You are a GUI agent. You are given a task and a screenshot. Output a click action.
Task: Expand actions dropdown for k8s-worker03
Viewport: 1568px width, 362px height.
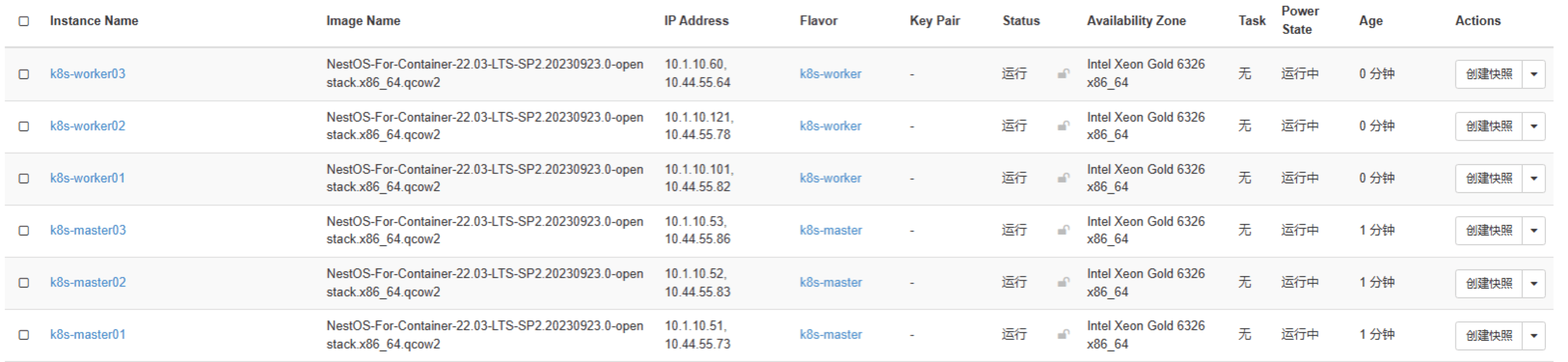(x=1534, y=74)
